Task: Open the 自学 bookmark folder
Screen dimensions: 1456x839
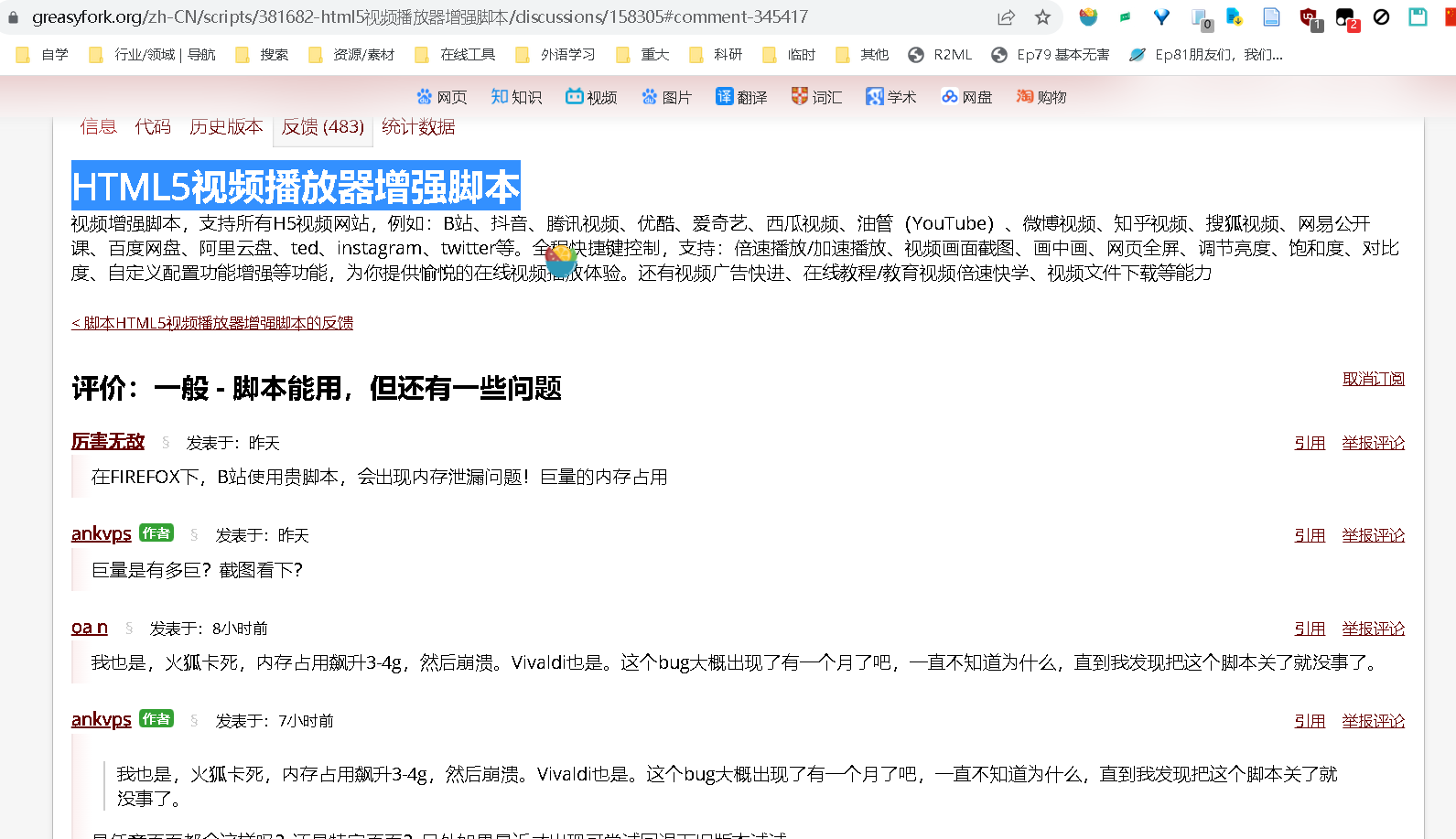Action: (42, 55)
